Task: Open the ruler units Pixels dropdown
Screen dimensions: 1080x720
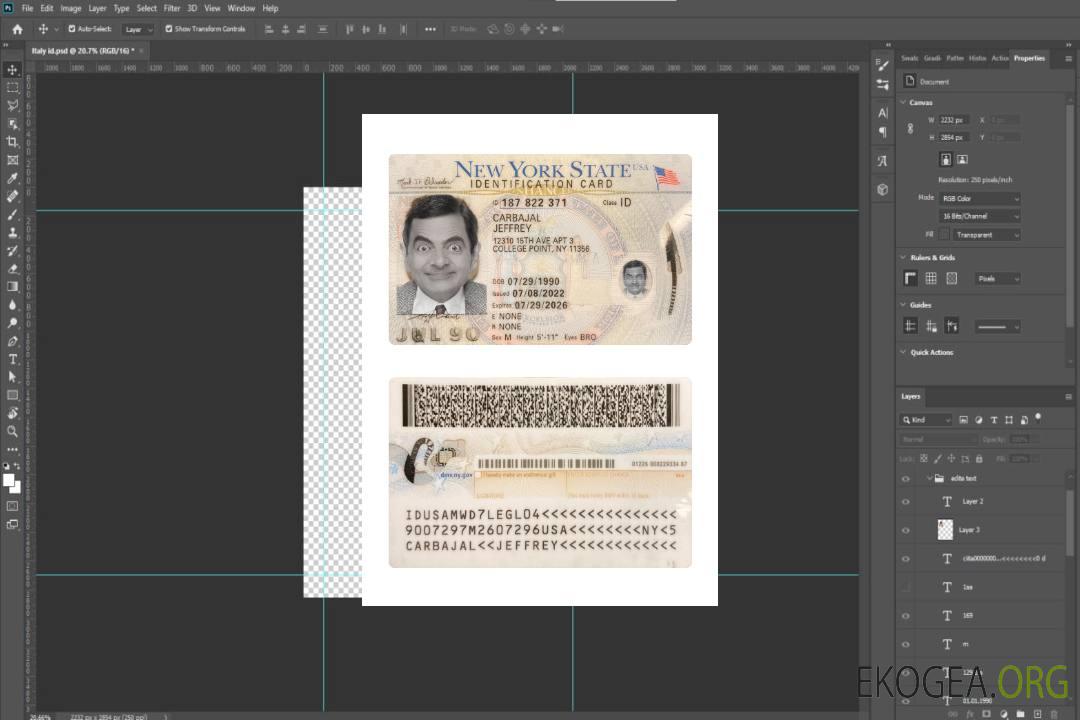Action: point(997,279)
